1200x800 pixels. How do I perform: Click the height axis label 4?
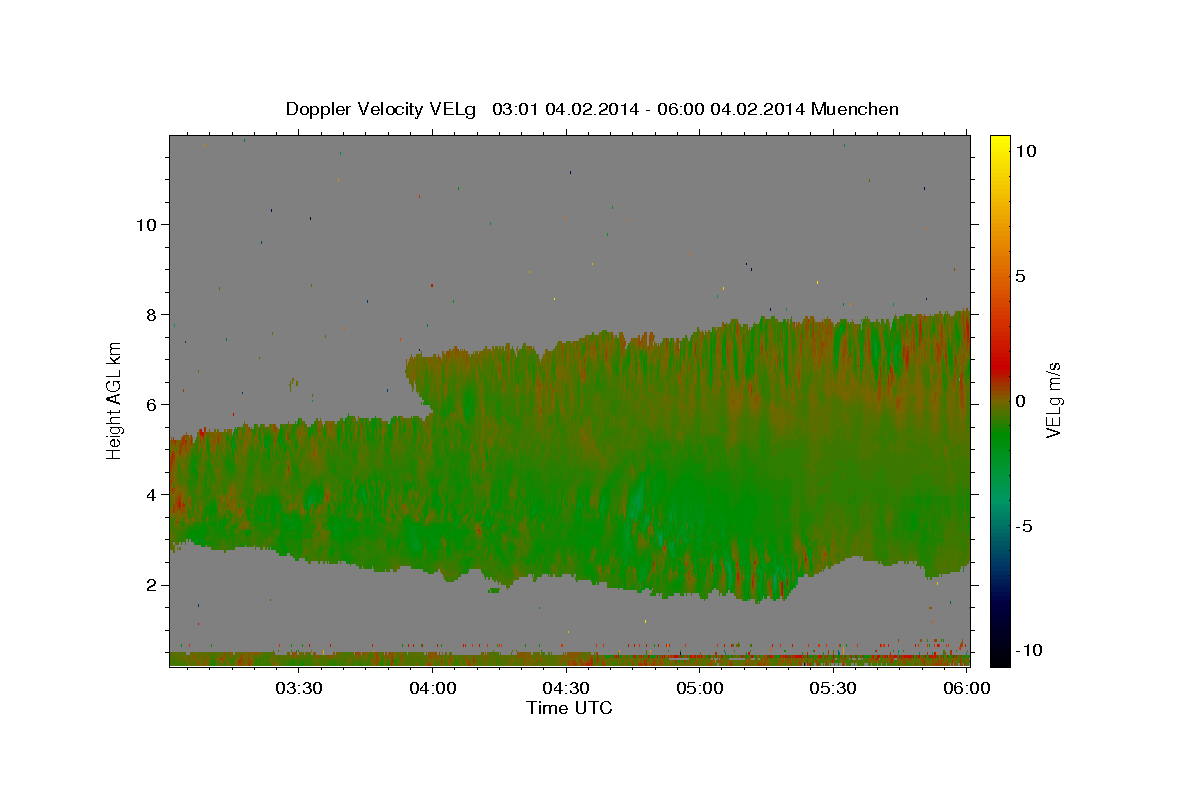pos(151,494)
